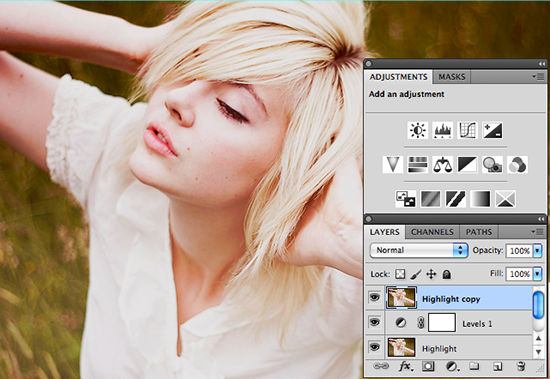This screenshot has width=550, height=379.
Task: Add an Exposure adjustment
Action: (492, 130)
